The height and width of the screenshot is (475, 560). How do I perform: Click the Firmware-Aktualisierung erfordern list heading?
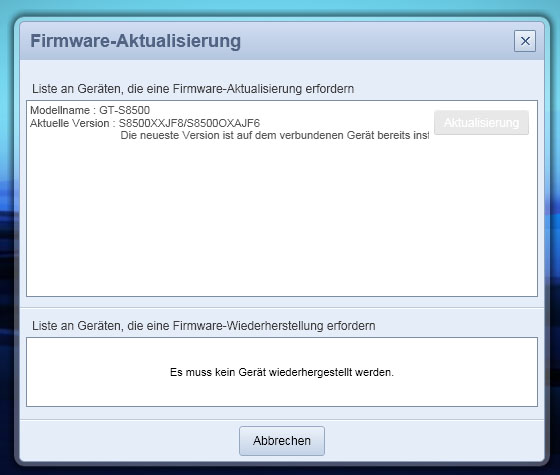(x=193, y=89)
